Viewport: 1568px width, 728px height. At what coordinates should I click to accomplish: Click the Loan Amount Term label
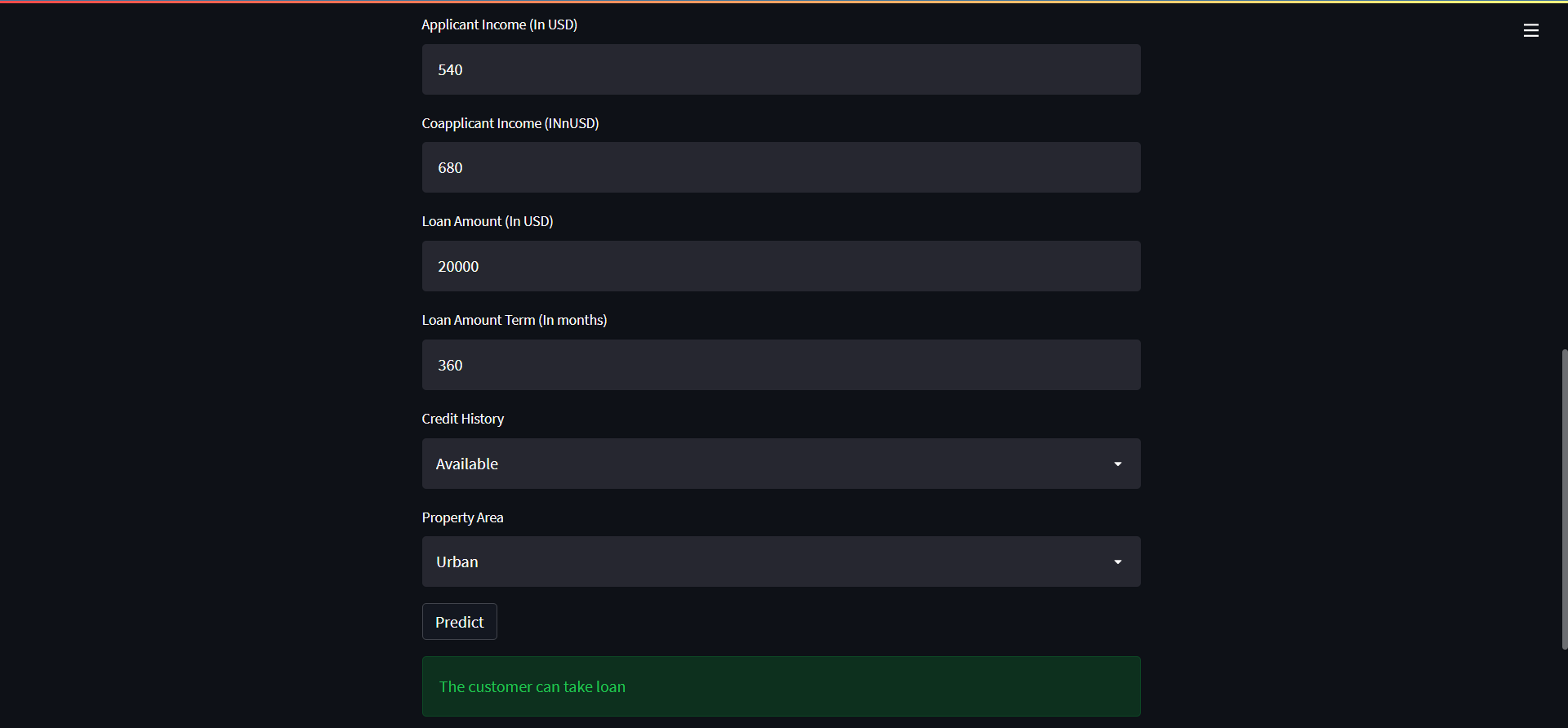(514, 320)
